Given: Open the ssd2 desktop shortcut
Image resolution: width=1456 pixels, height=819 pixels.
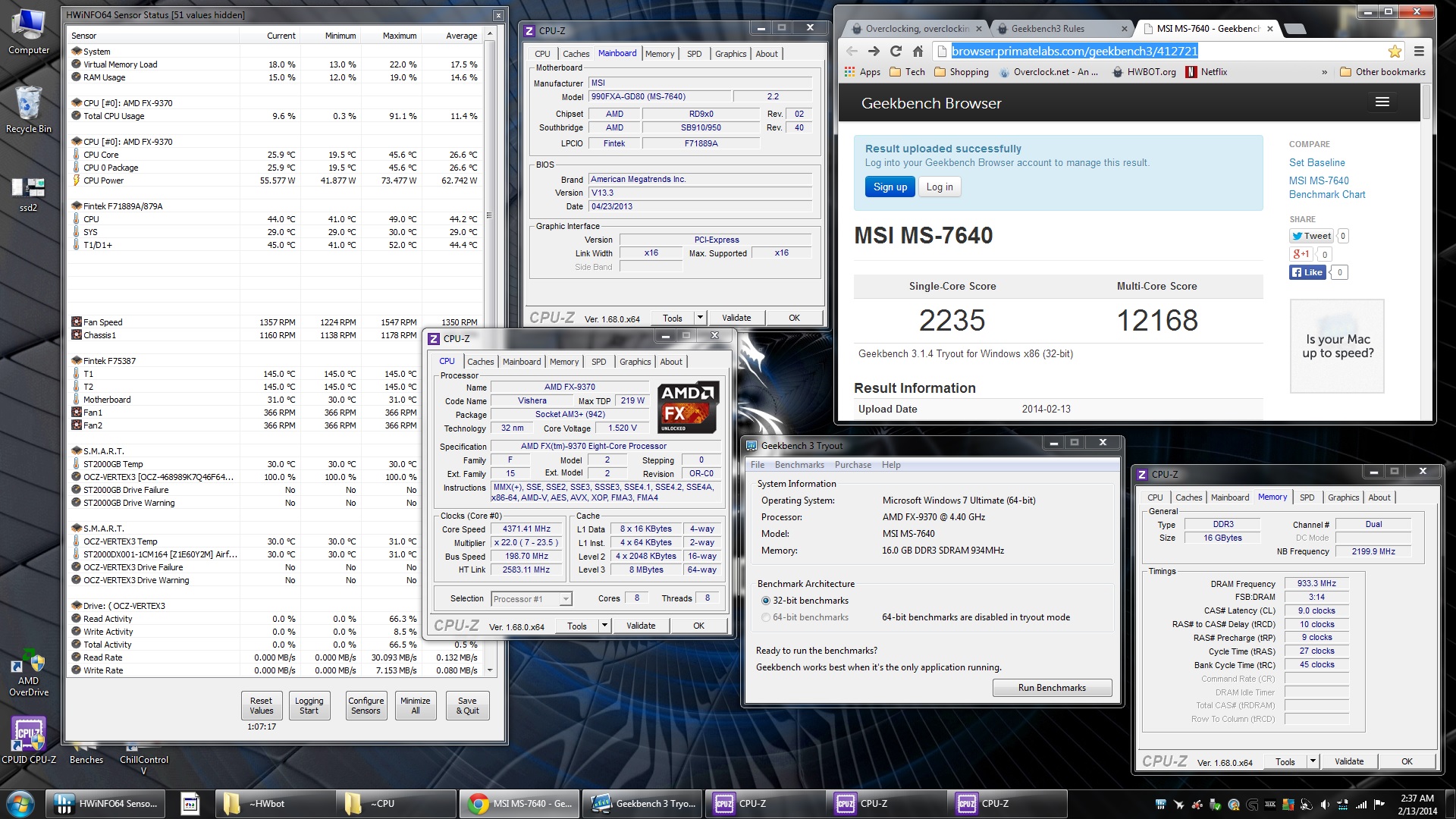Looking at the screenshot, I should 28,193.
